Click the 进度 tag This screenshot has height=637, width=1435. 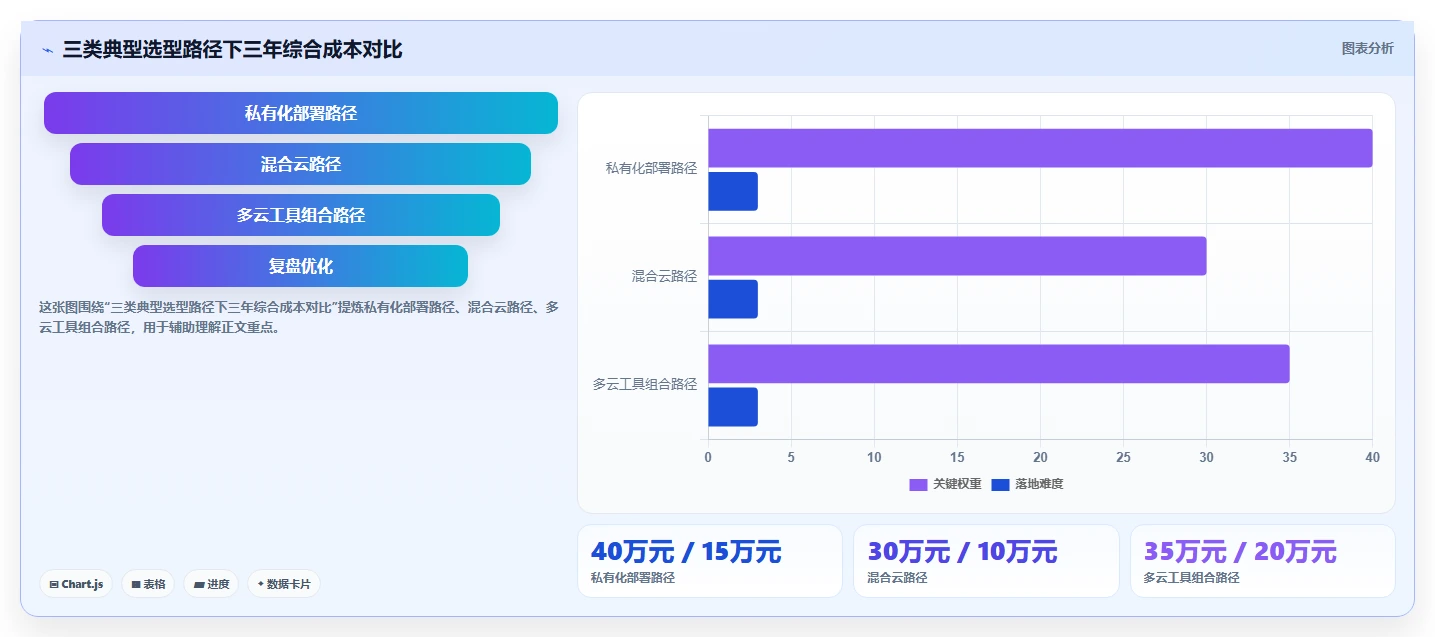[211, 584]
